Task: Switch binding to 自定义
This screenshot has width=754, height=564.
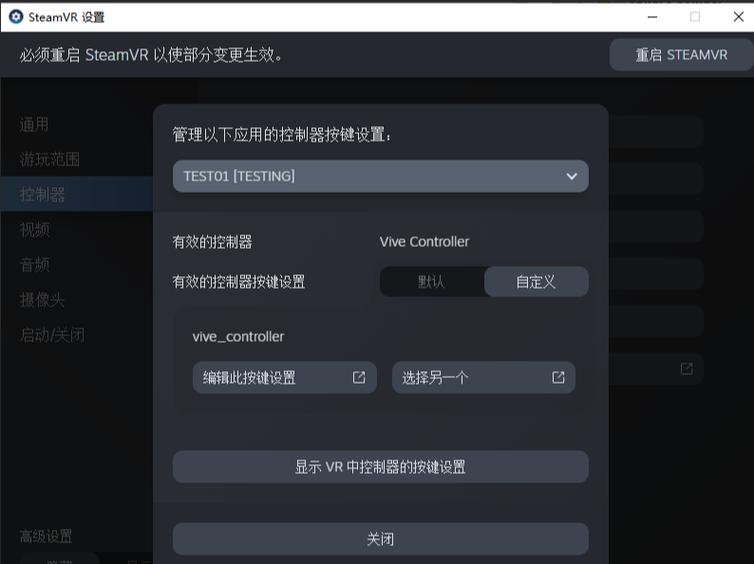Action: (x=536, y=282)
